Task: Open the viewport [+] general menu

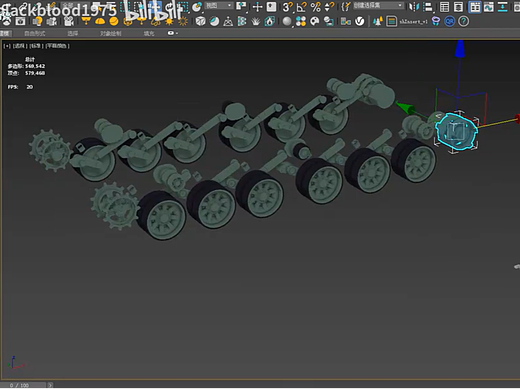Action: click(7, 46)
